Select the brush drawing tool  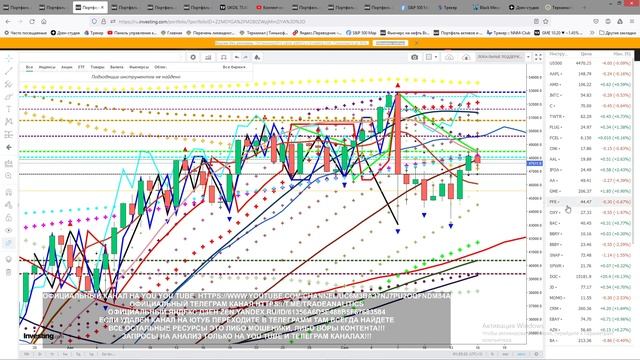click(9, 97)
